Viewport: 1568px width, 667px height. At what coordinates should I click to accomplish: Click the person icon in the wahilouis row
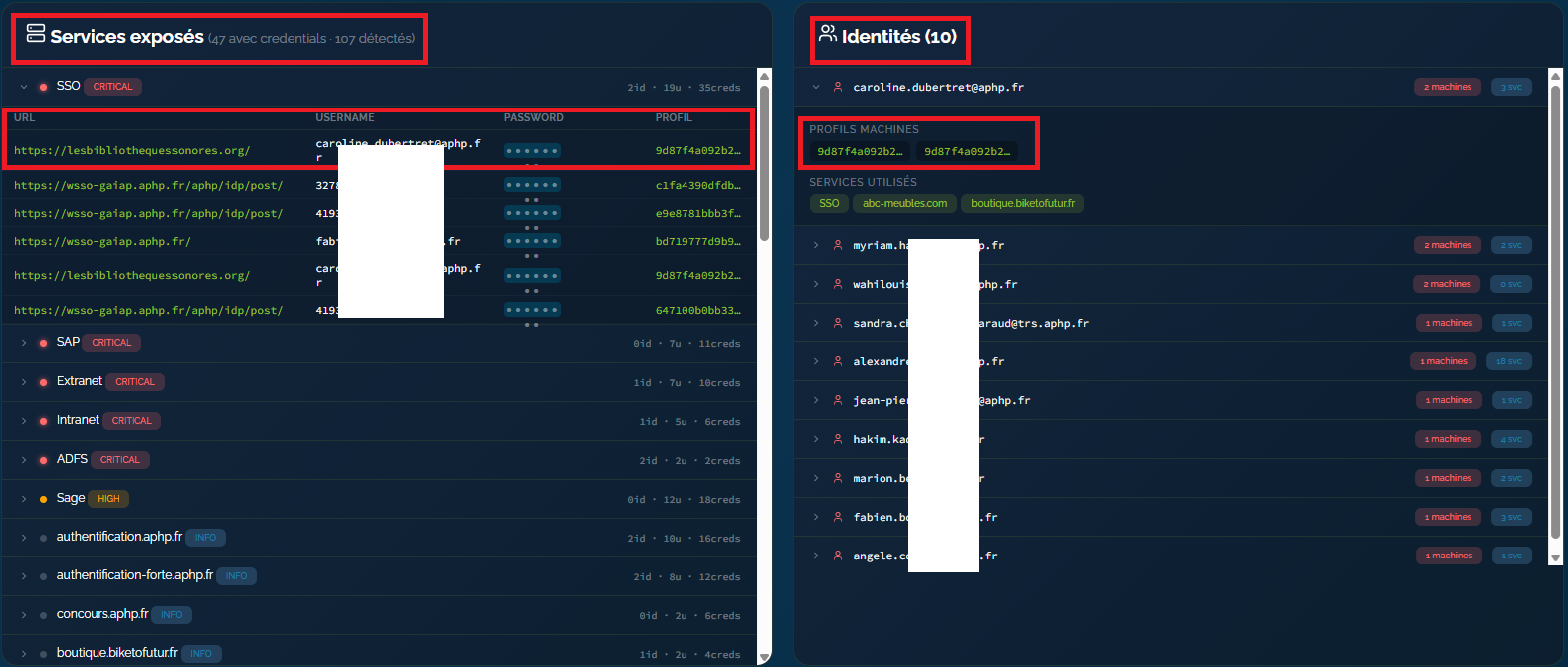(x=838, y=284)
